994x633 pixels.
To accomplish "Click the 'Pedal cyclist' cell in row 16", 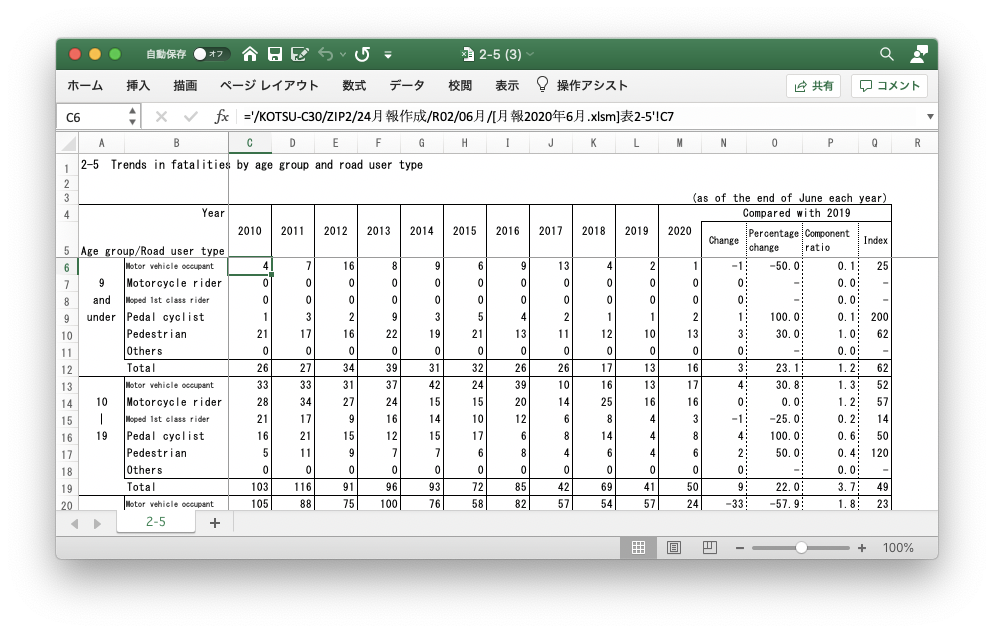I will (176, 436).
